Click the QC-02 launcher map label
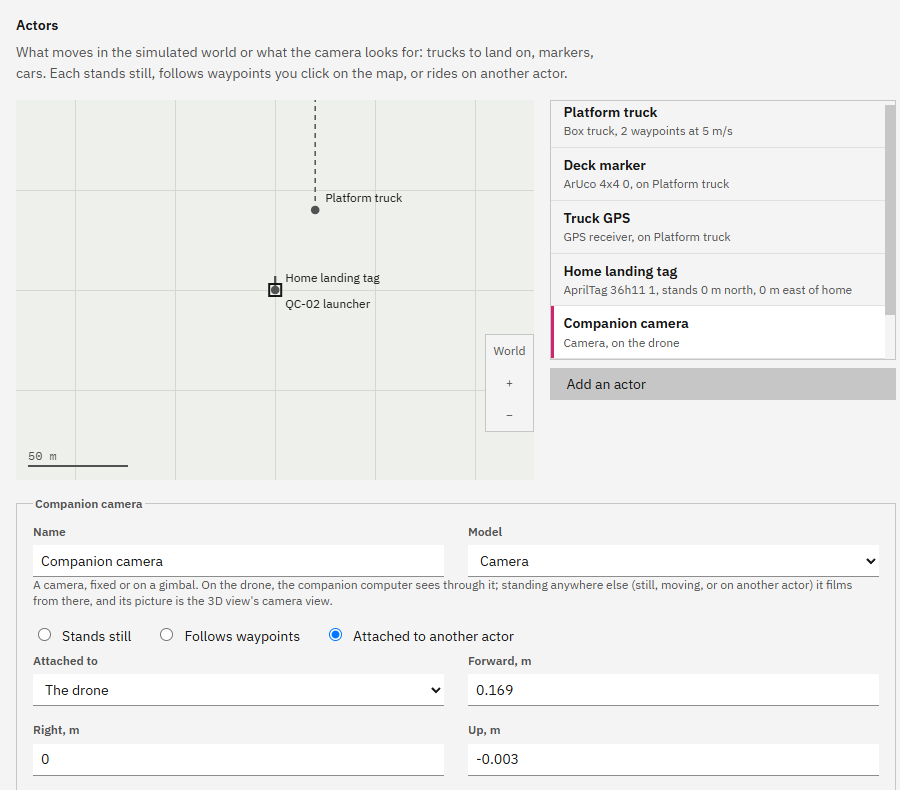The width and height of the screenshot is (900, 790). (327, 304)
